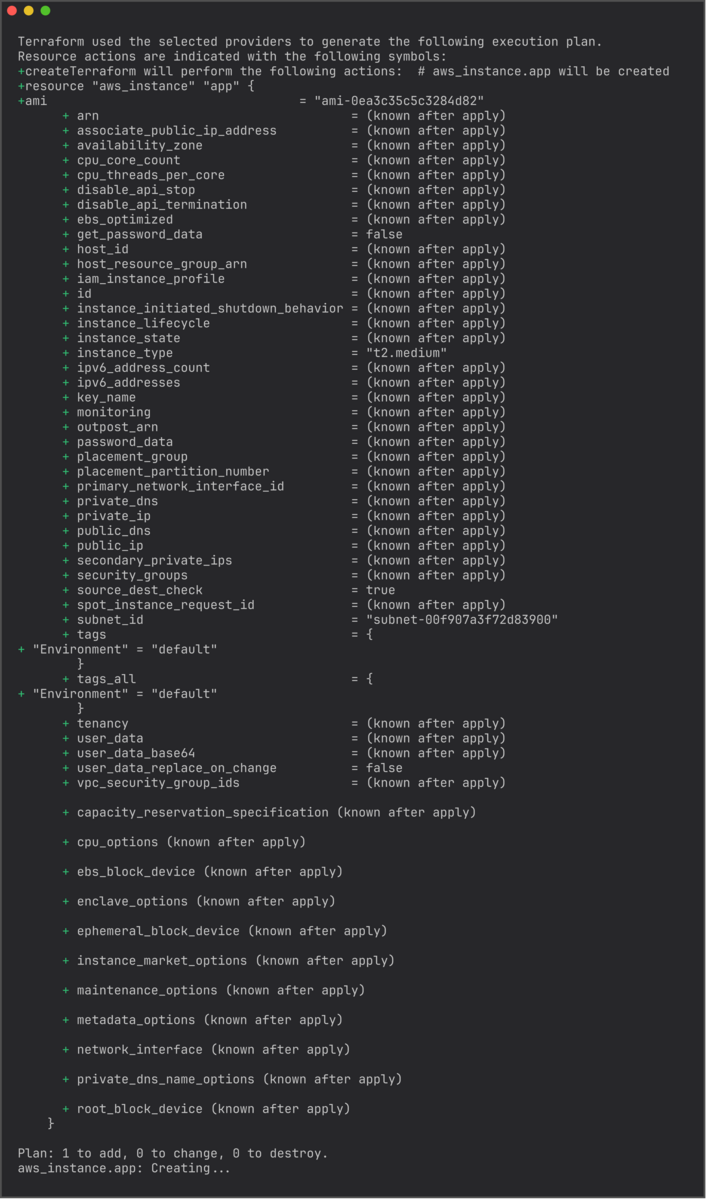Click the tags attribute opening brace
The image size is (707, 1200).
pyautogui.click(x=369, y=635)
